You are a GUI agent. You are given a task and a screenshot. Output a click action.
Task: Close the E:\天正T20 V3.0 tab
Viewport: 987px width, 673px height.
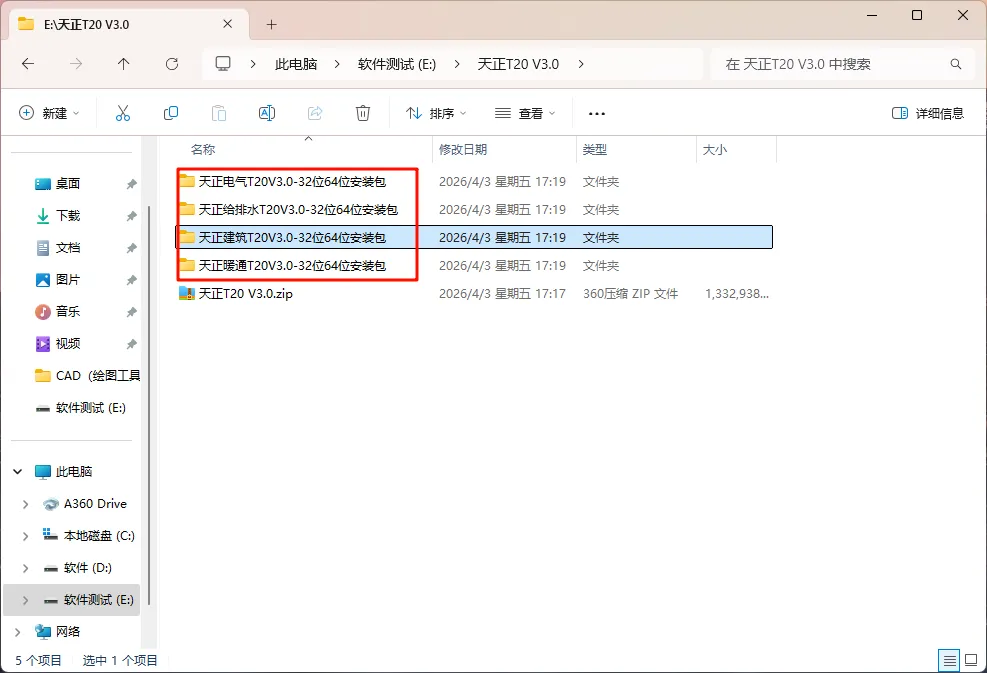pyautogui.click(x=228, y=24)
